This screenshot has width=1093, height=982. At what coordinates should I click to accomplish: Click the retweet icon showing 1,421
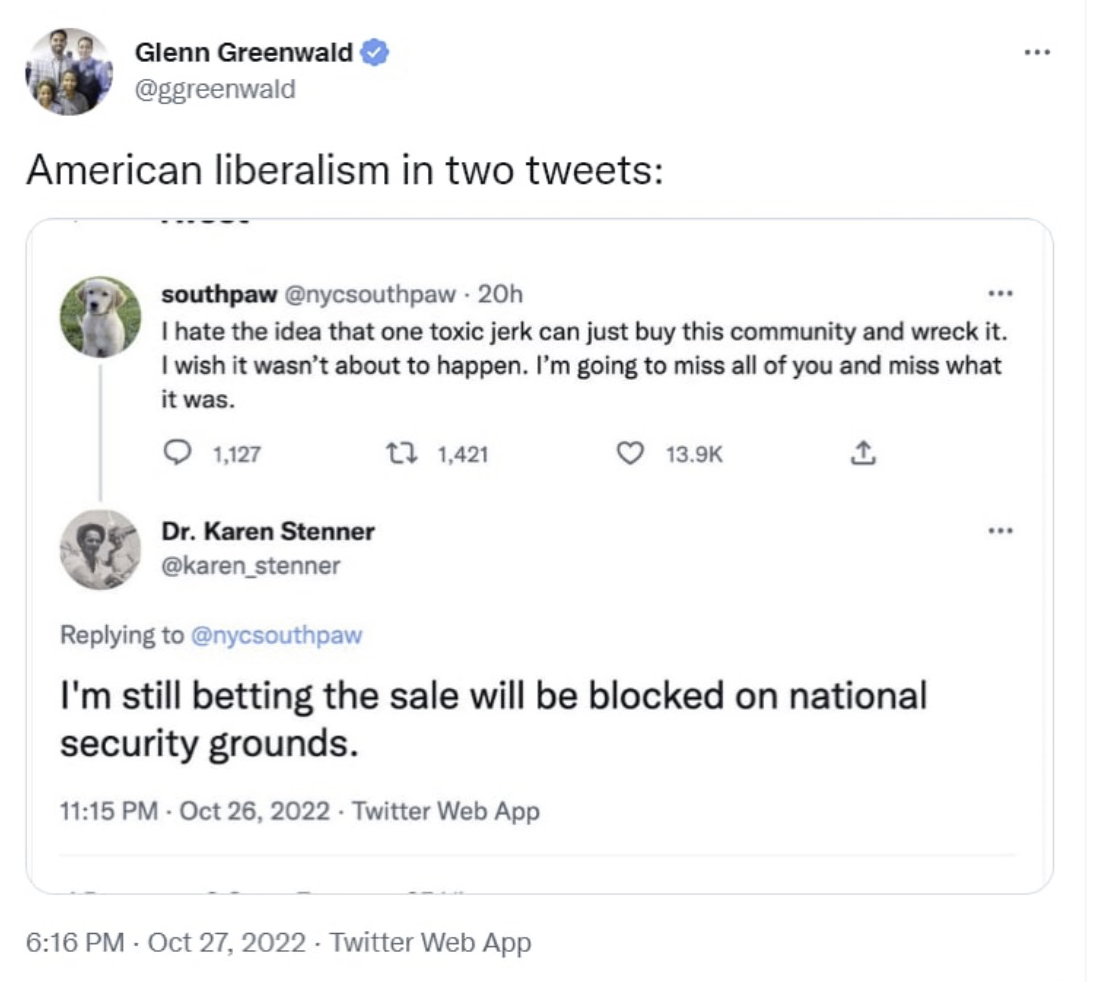(x=411, y=455)
